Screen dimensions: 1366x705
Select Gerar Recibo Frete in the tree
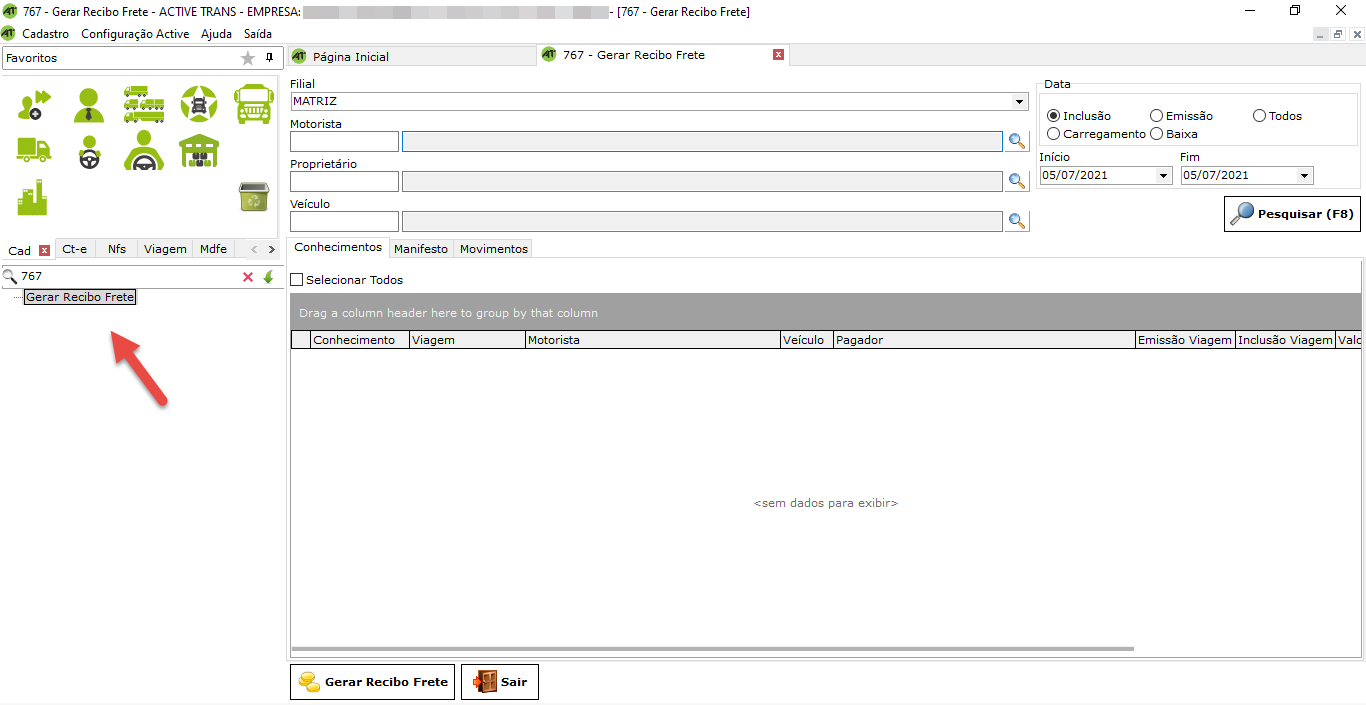pos(80,297)
